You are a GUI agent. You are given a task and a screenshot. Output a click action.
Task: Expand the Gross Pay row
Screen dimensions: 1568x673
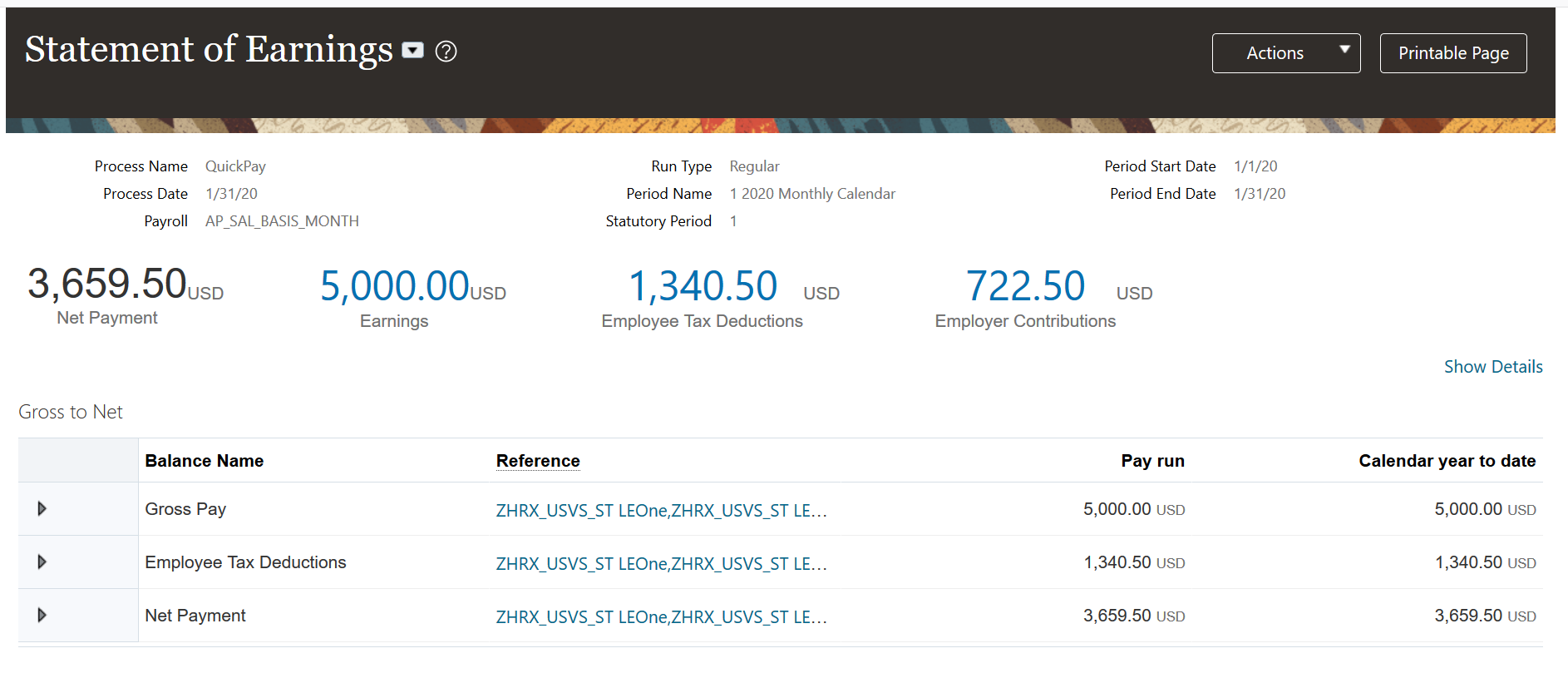42,509
